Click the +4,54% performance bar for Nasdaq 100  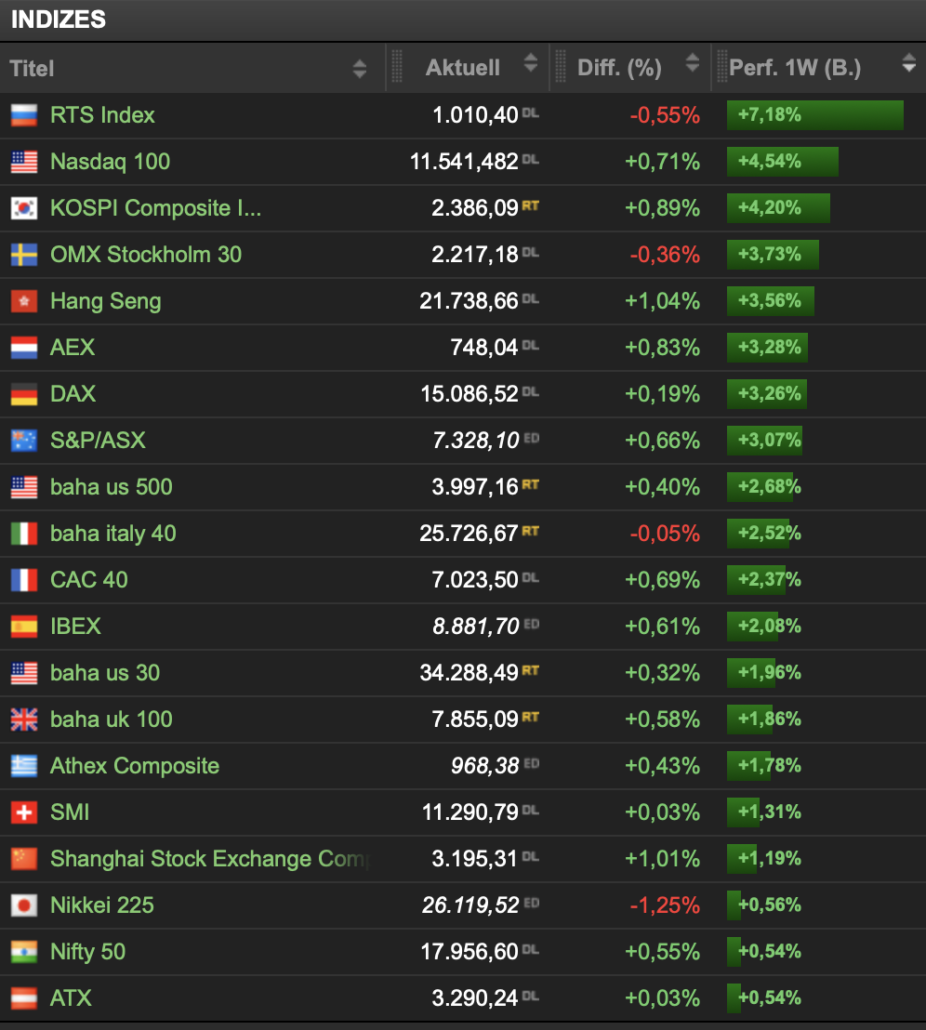click(x=783, y=162)
